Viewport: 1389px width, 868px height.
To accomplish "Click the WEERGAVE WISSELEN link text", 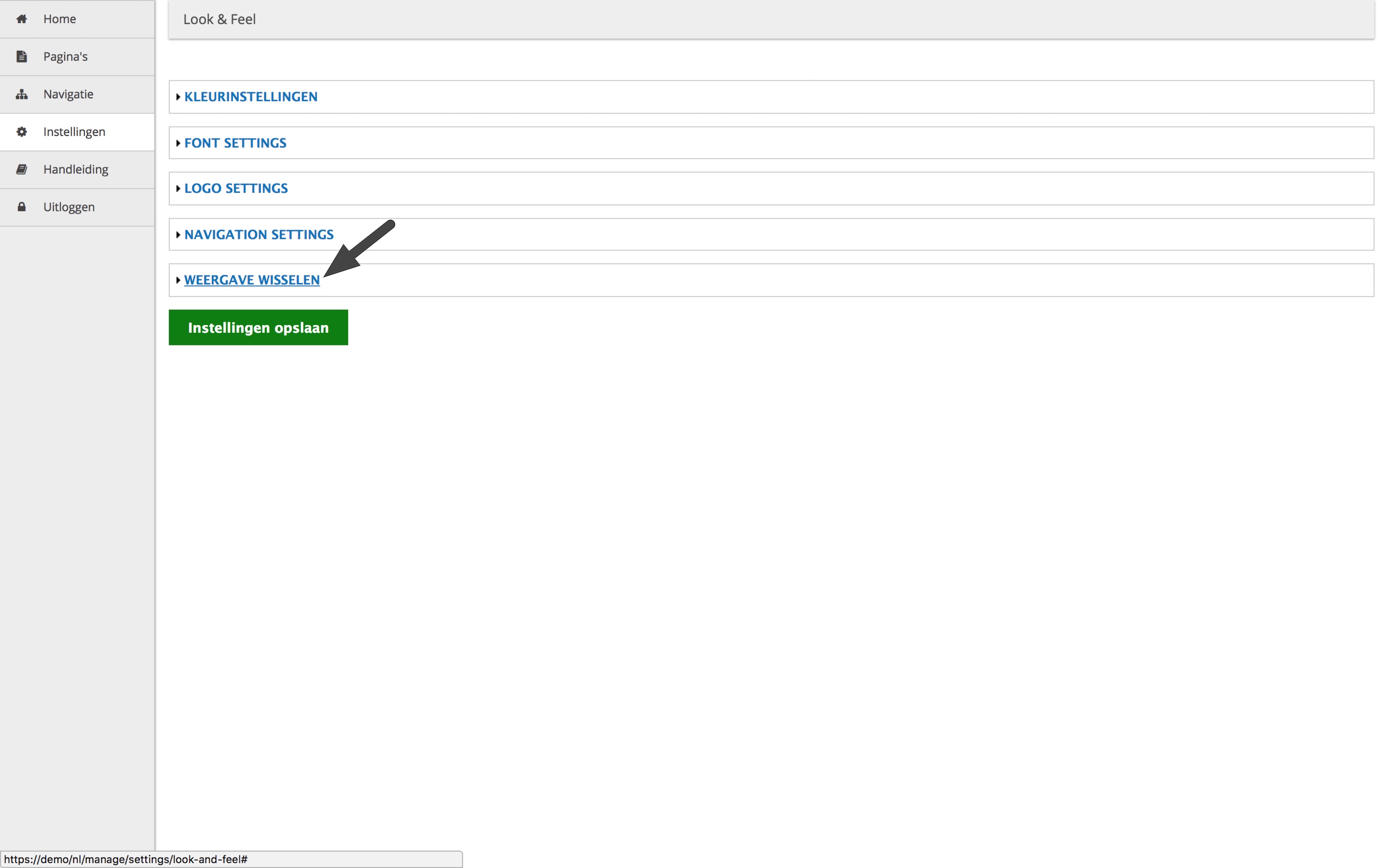I will click(252, 280).
